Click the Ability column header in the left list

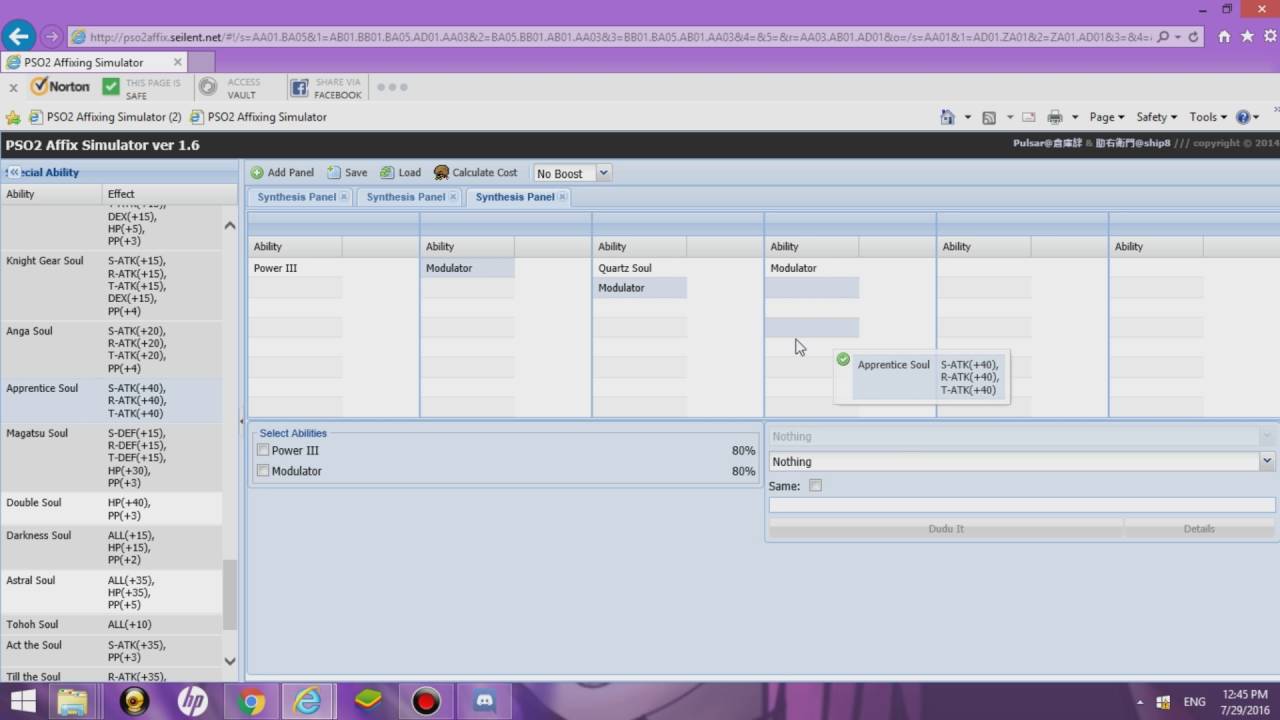[51, 194]
